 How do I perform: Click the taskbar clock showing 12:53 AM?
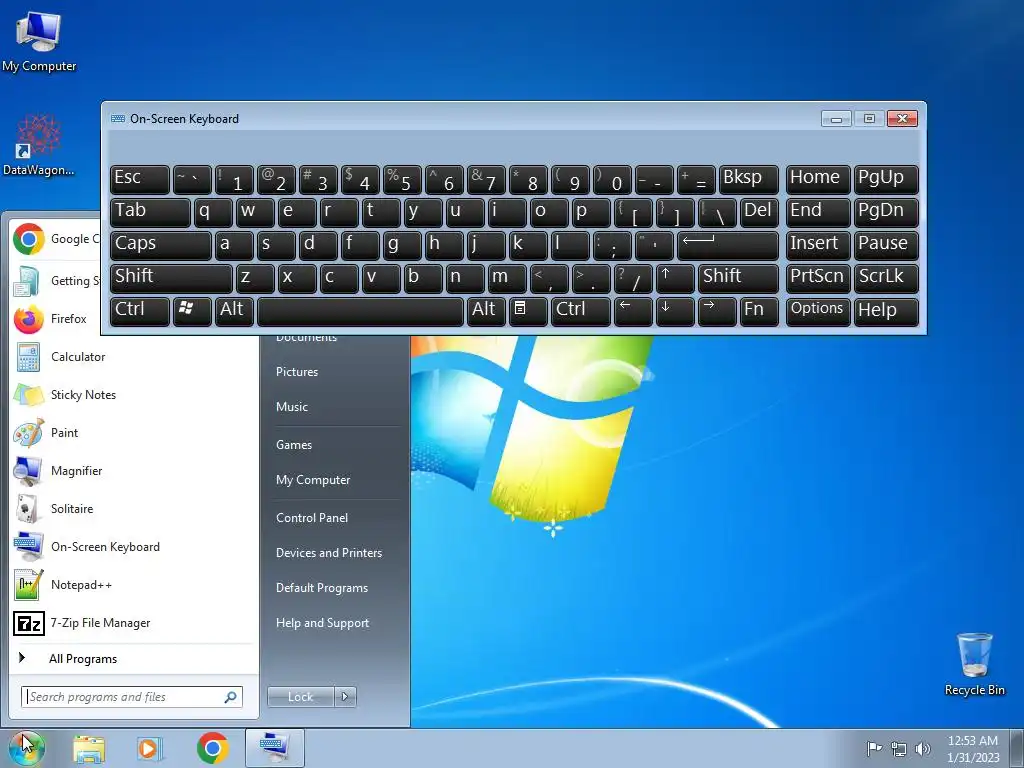[973, 749]
